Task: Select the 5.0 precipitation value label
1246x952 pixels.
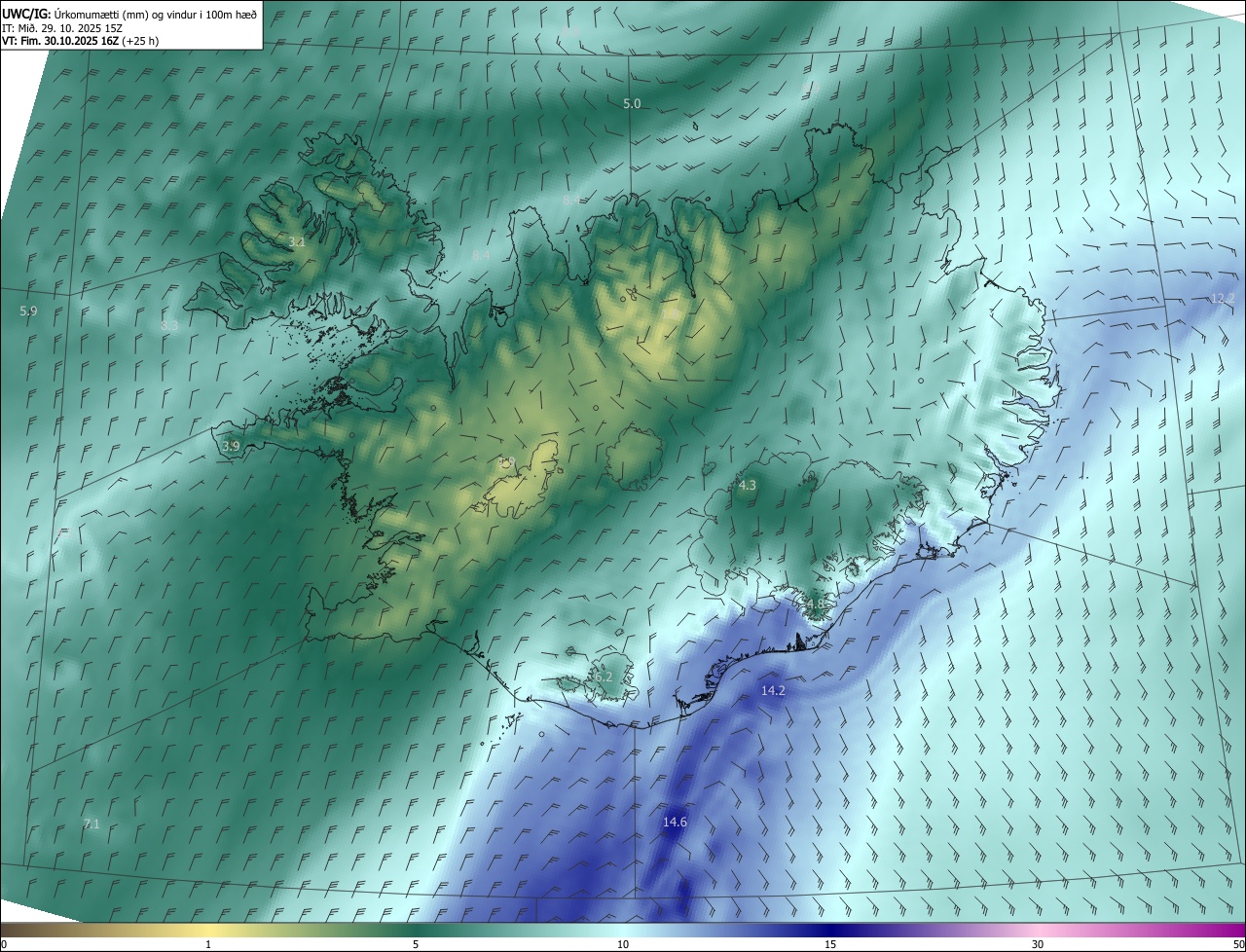Action: (633, 103)
